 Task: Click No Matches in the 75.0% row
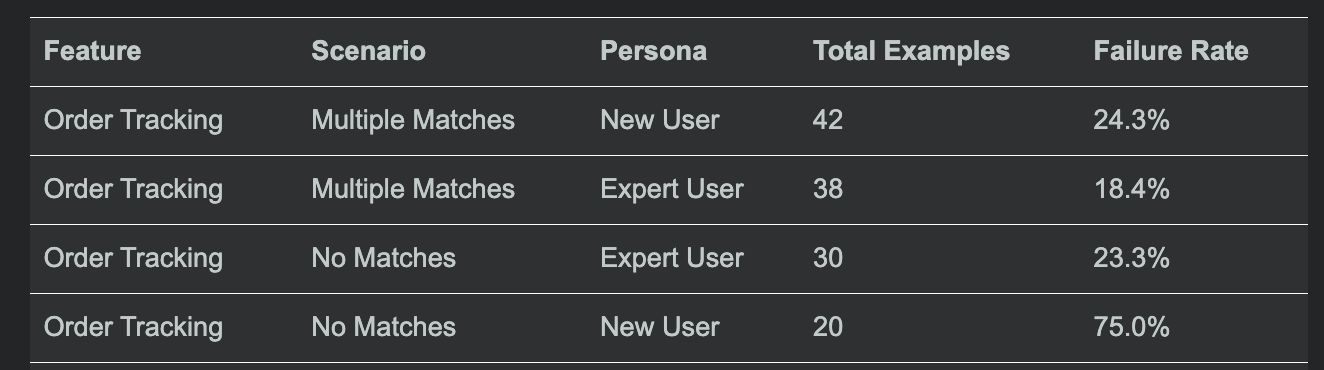click(384, 327)
